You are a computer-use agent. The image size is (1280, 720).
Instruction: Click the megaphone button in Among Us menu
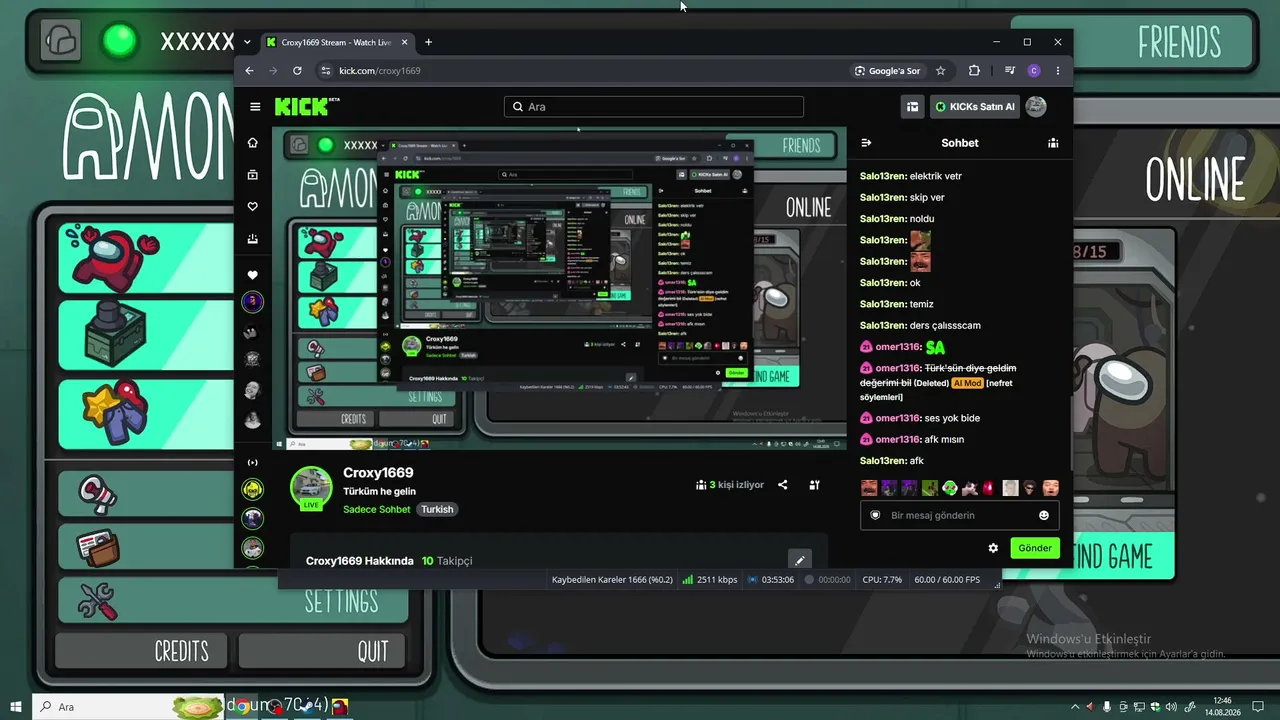click(x=145, y=492)
